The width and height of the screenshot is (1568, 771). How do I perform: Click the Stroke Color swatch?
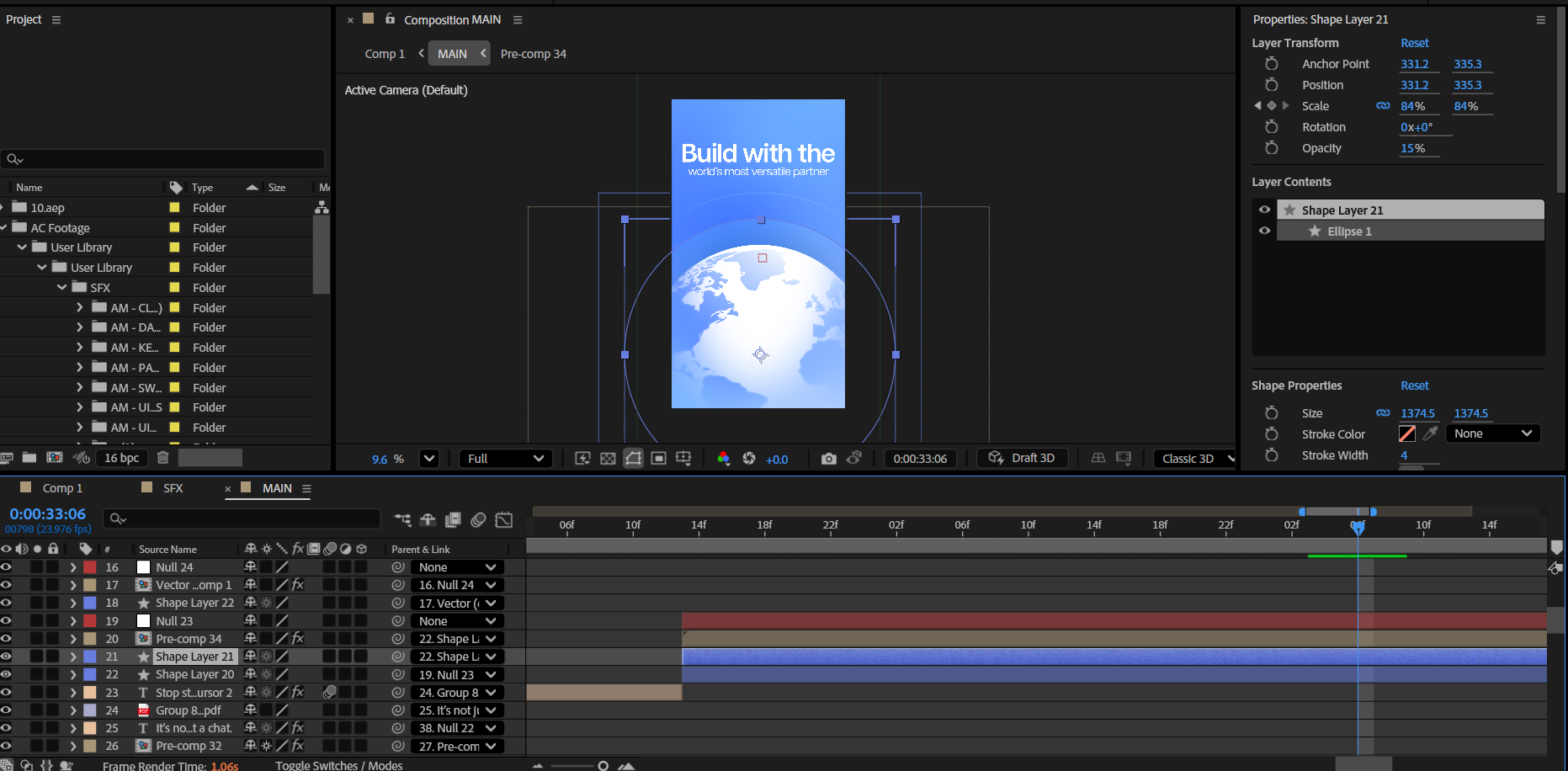click(1406, 433)
